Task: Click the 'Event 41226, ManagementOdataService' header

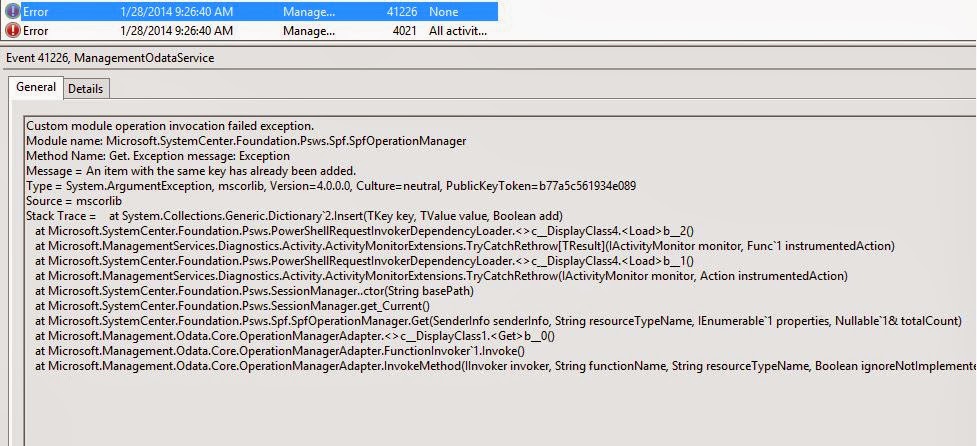Action: 110,58
